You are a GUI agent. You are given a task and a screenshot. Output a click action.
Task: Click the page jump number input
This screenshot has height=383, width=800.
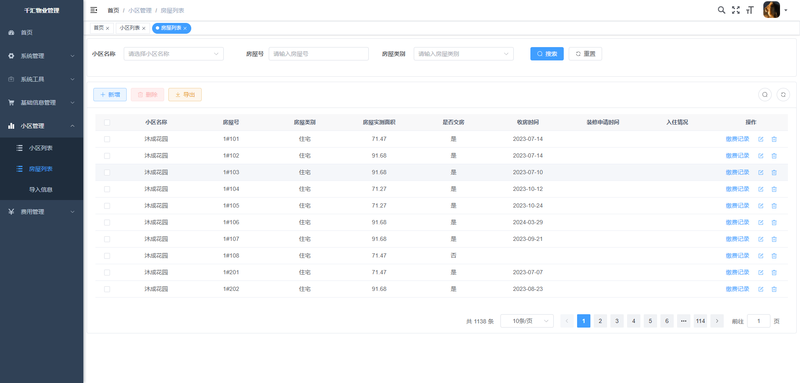[759, 321]
